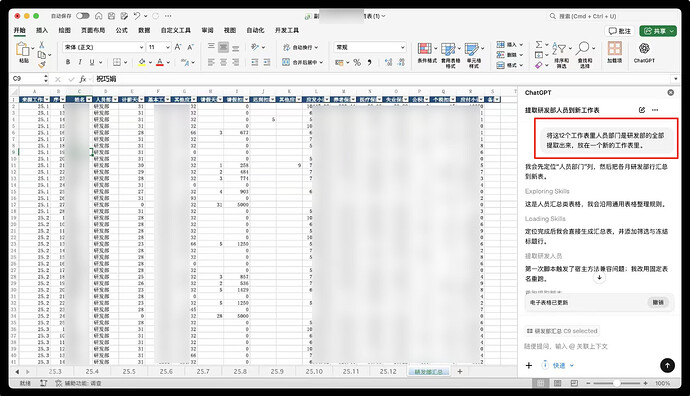Switch to the 25.7 sheet tab

(x=203, y=371)
